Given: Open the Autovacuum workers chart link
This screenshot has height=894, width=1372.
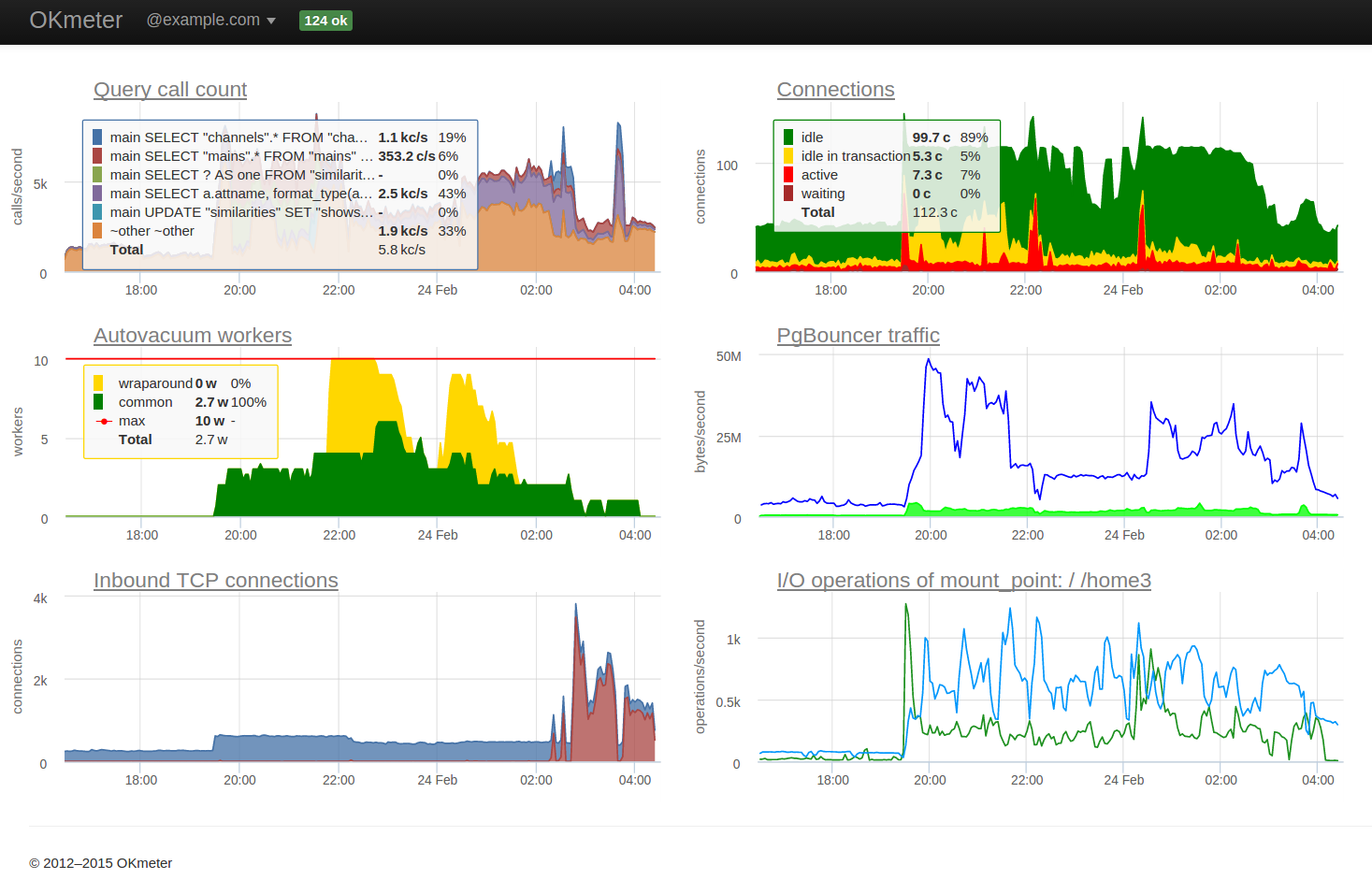Looking at the screenshot, I should (x=193, y=336).
